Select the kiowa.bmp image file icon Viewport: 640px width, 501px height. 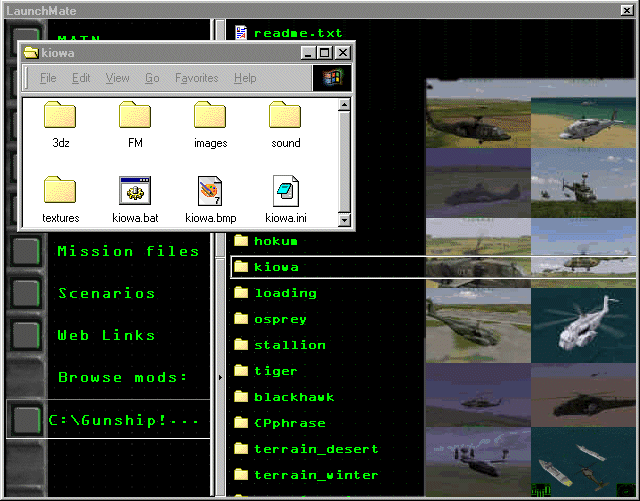210,191
